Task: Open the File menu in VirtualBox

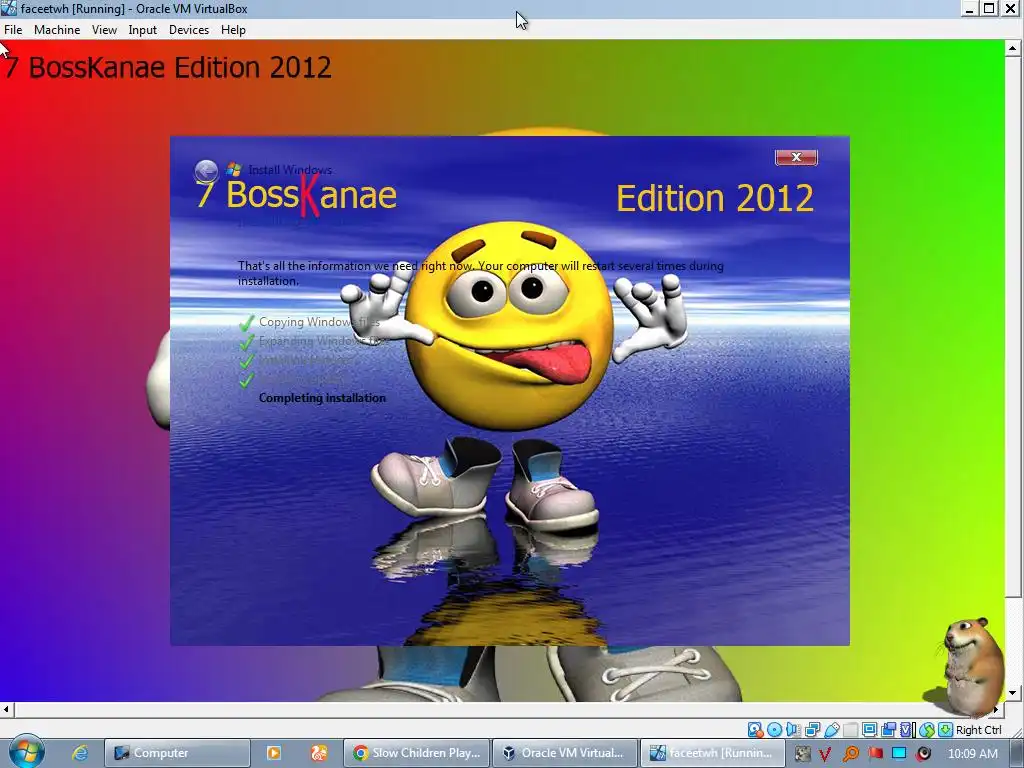Action: pyautogui.click(x=13, y=30)
